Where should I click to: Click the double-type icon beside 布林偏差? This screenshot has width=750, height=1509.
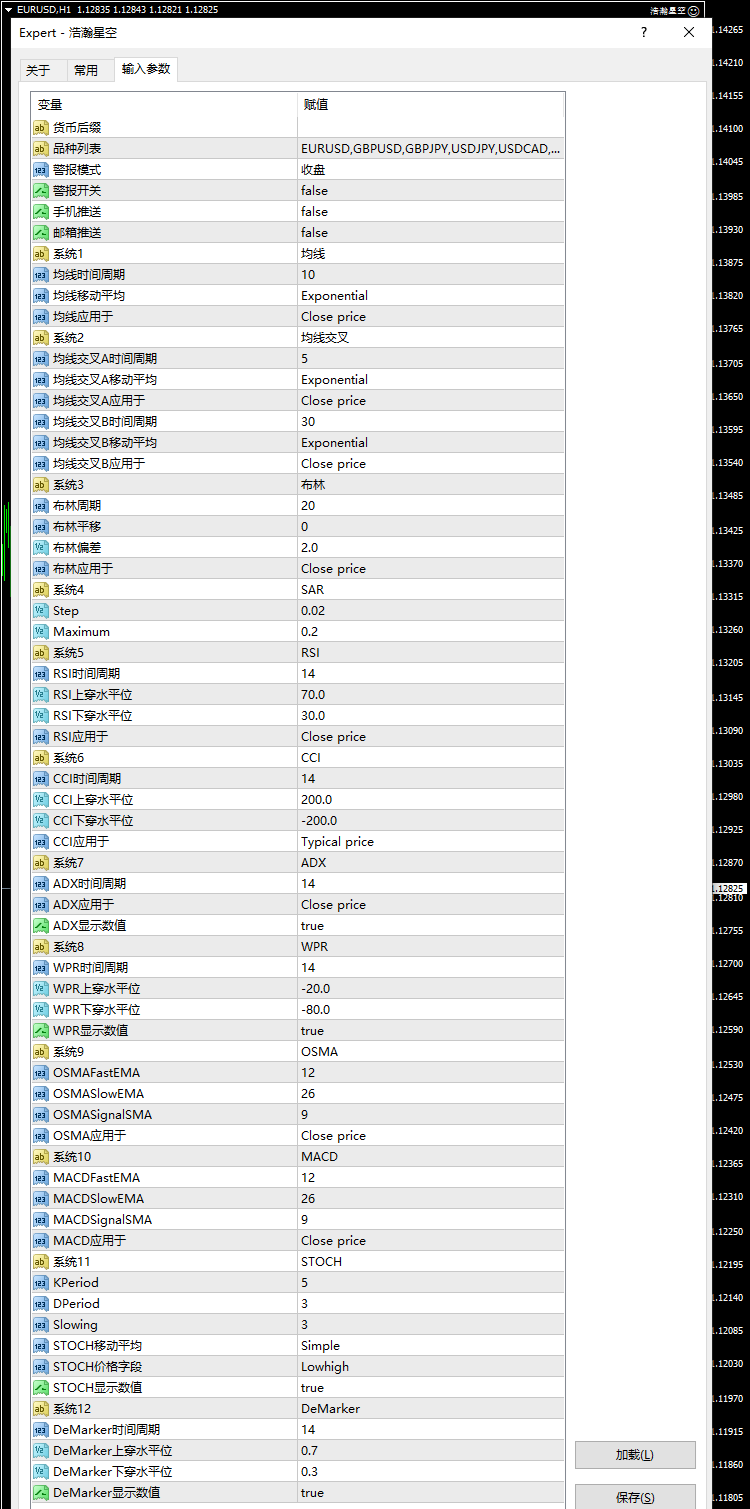[x=41, y=548]
